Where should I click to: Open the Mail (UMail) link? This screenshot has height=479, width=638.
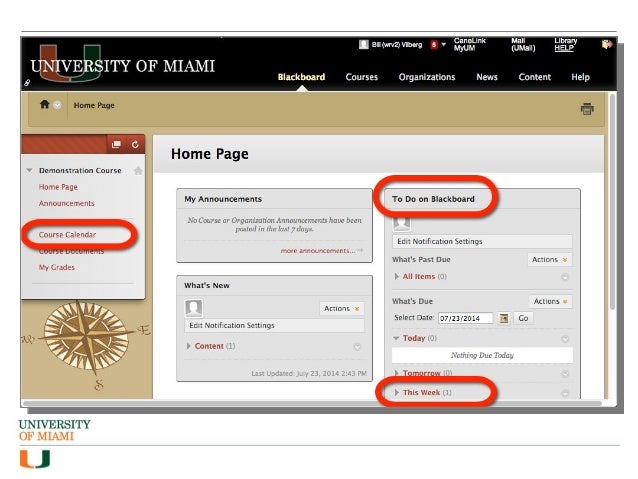[523, 44]
